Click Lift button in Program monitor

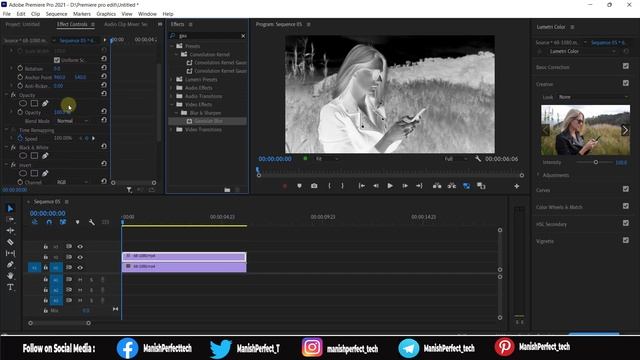pos(437,186)
